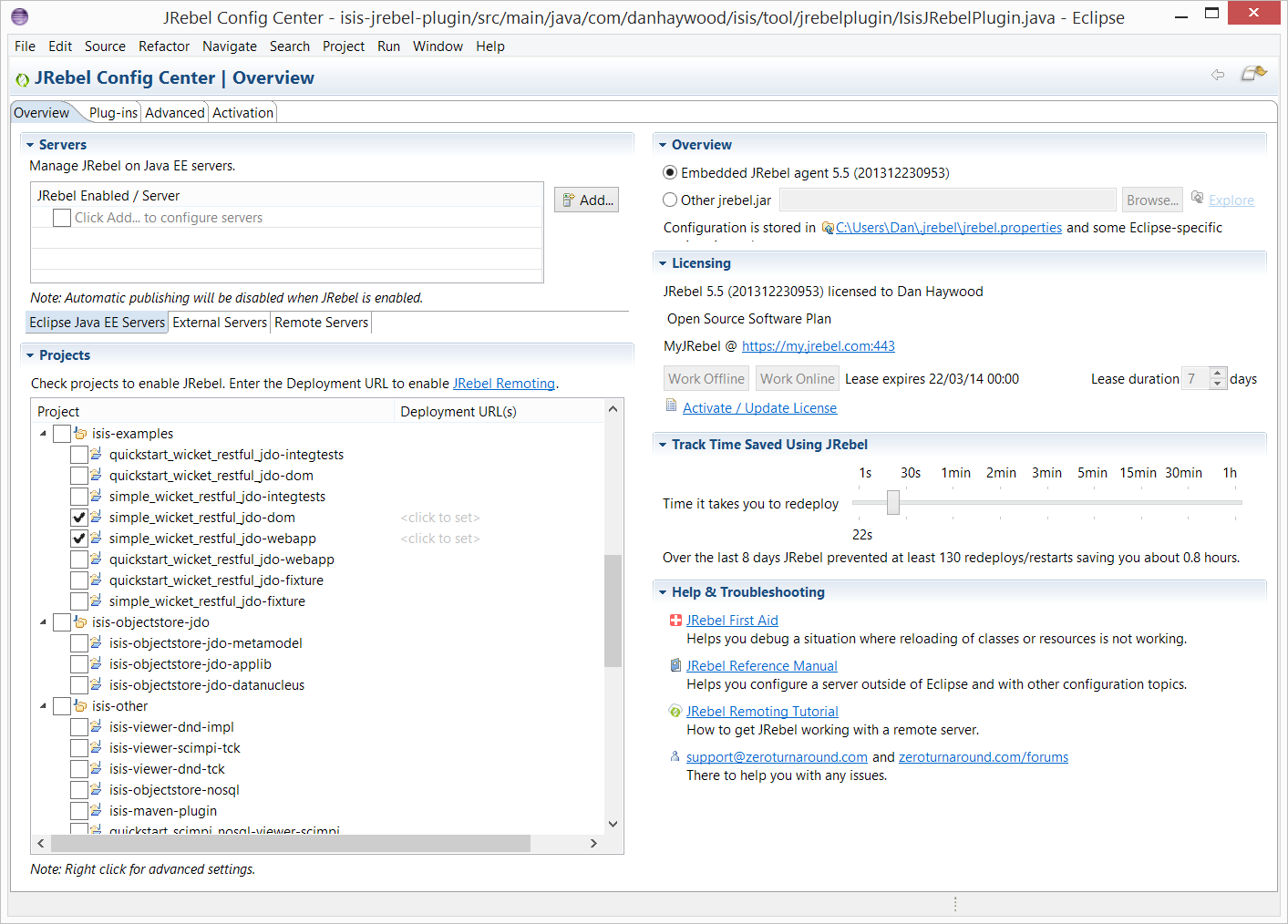
Task: Check the isis-other group checkbox
Action: (x=62, y=706)
